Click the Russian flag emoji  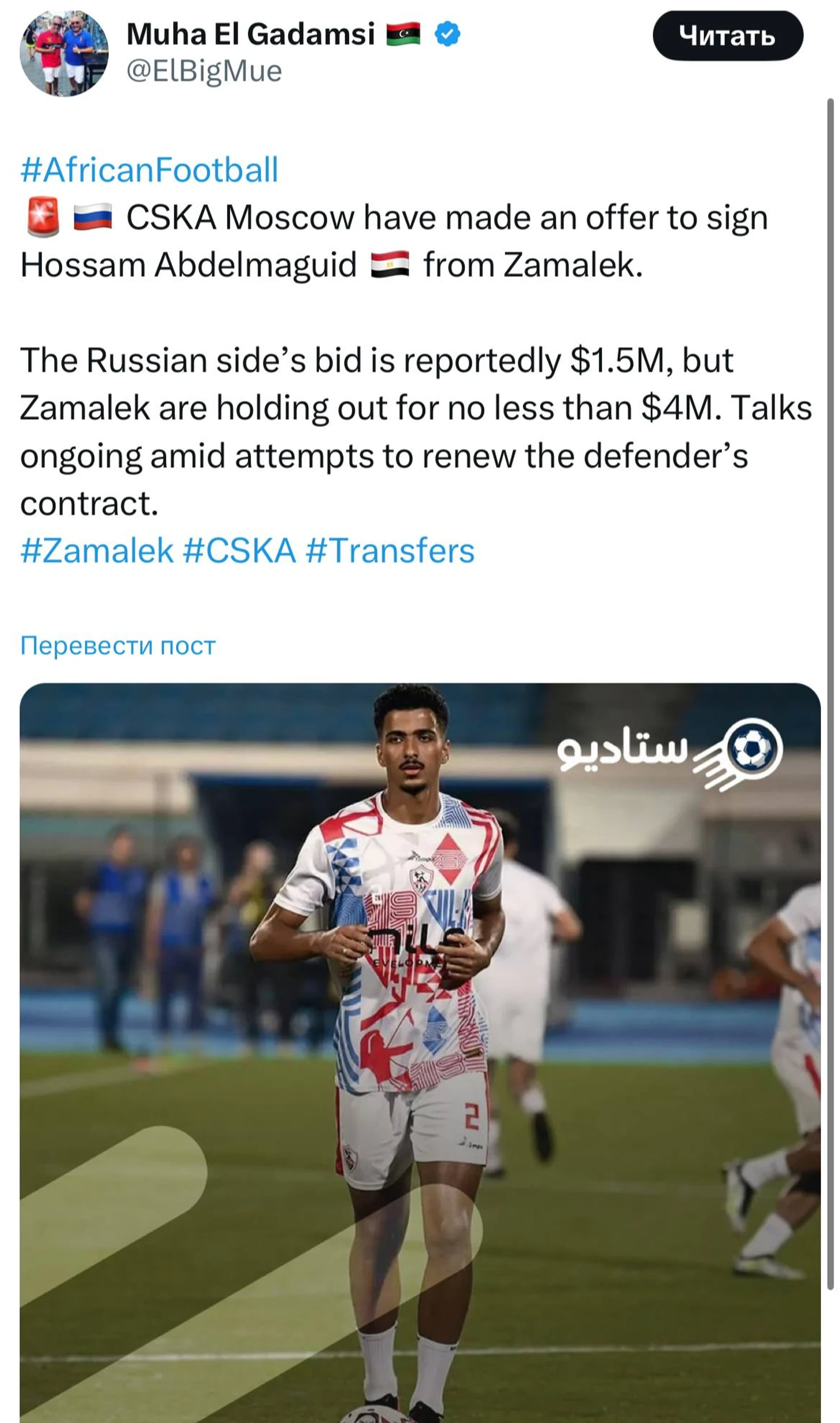coord(93,218)
